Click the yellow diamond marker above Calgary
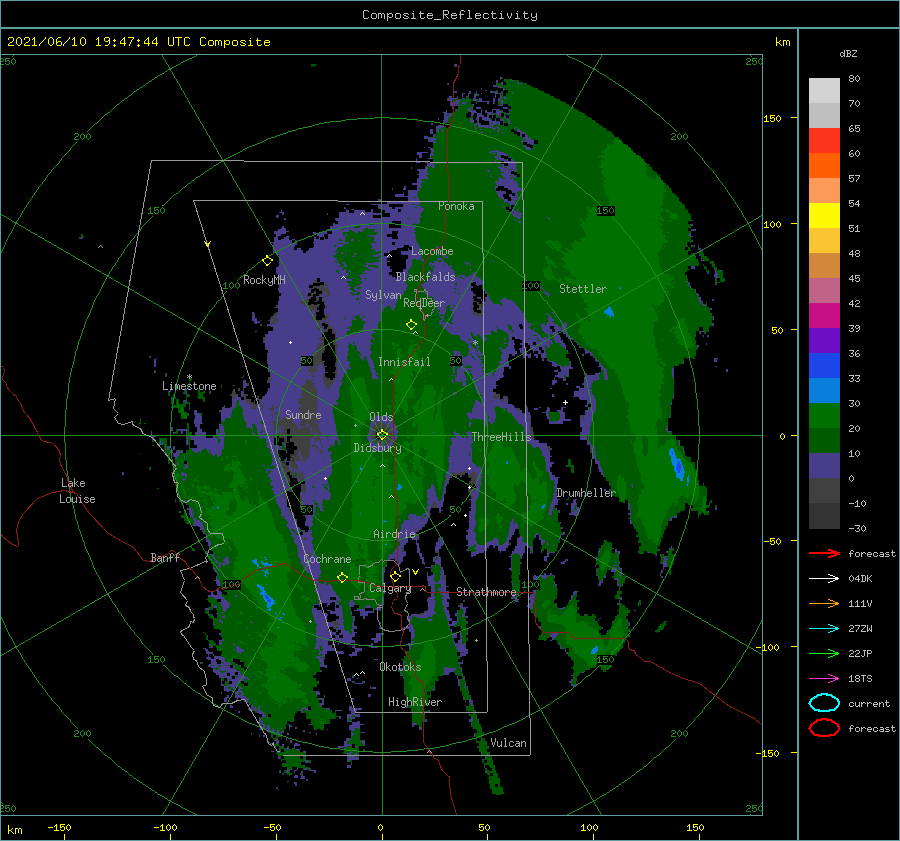The image size is (900, 841). 395,576
